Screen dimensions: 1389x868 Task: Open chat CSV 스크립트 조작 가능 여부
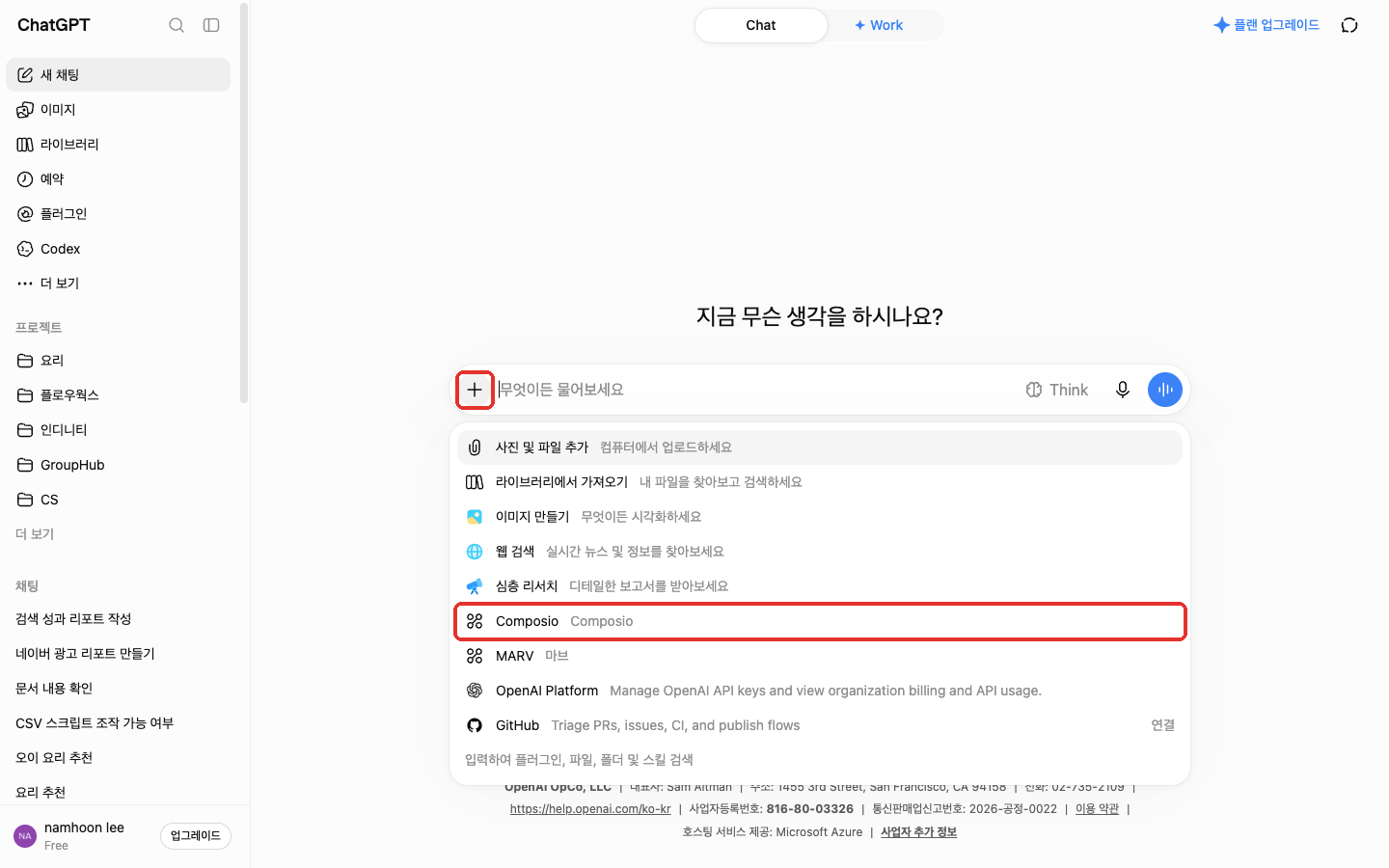coord(118,723)
